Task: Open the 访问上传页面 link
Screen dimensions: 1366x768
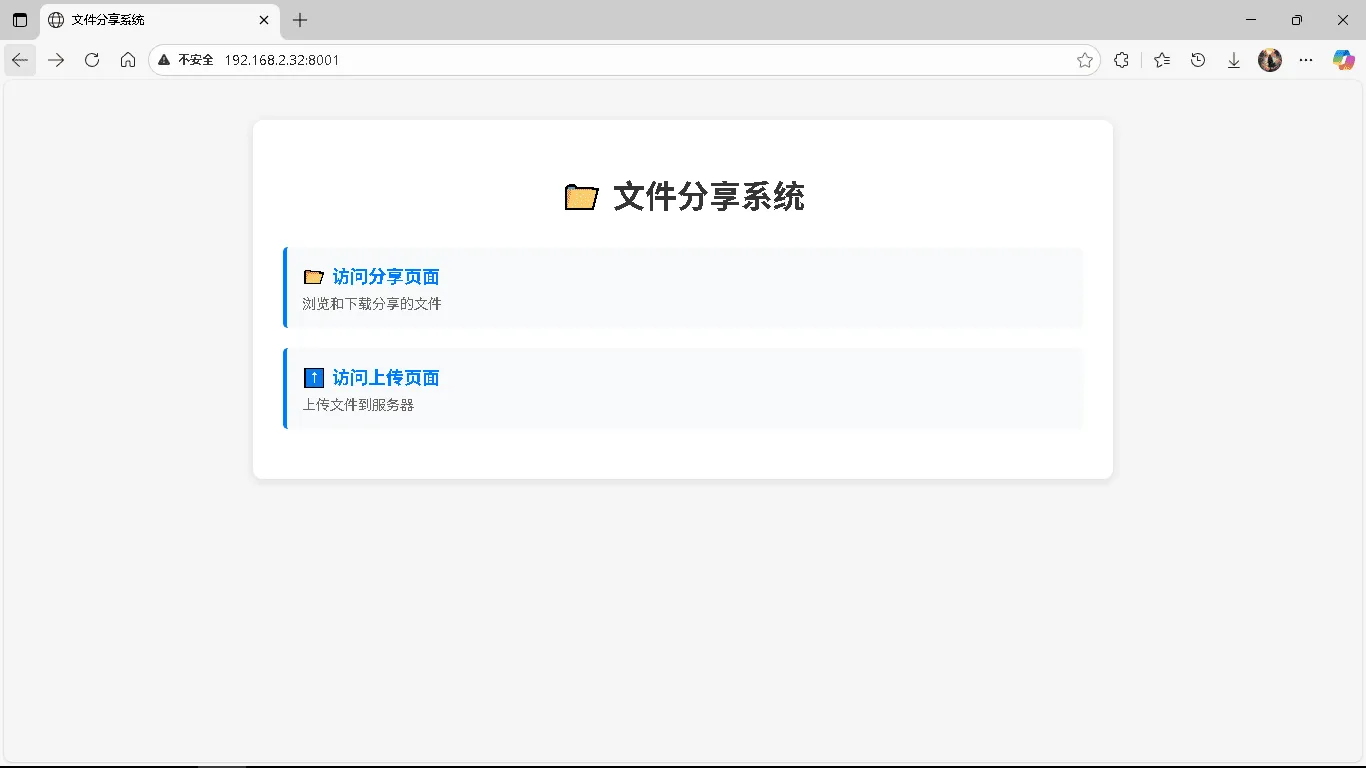Action: (x=385, y=377)
